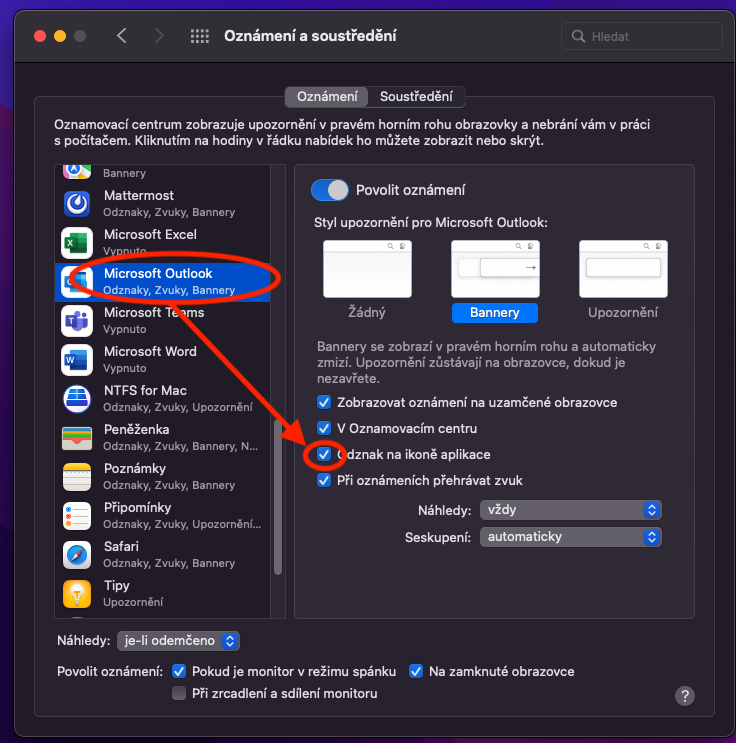Click the app list scrollbar
The width and height of the screenshot is (736, 743).
pos(278,498)
